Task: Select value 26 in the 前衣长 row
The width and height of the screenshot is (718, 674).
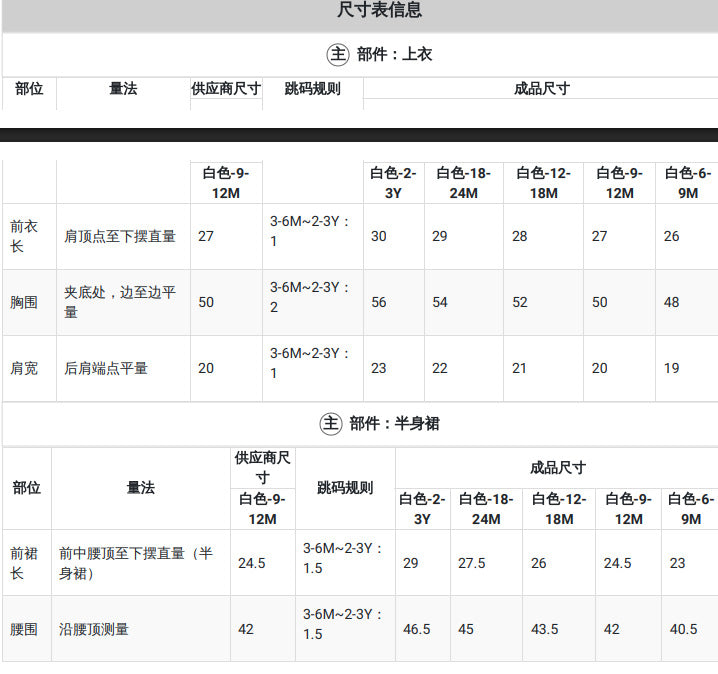Action: (672, 236)
